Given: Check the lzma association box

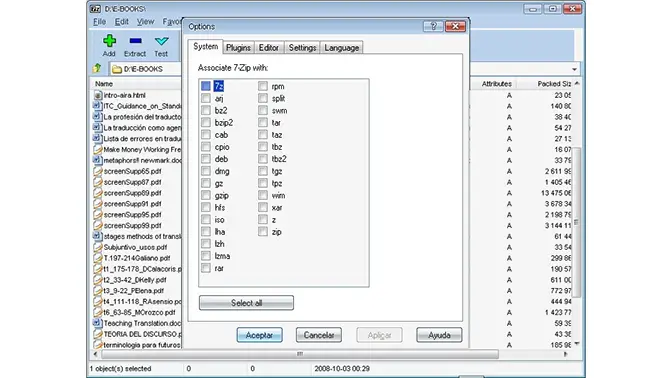Looking at the screenshot, I should coord(206,256).
